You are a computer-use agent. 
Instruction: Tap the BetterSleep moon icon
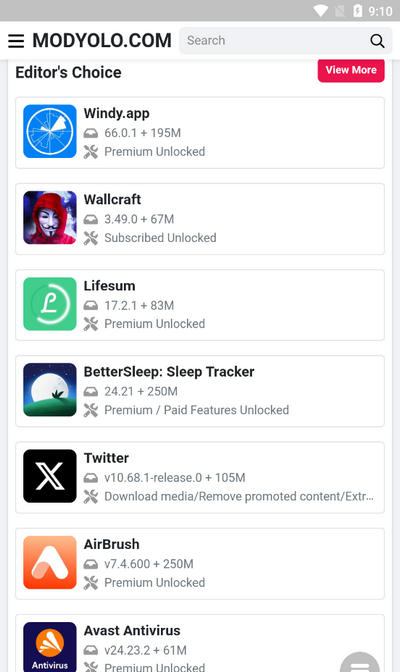point(50,390)
